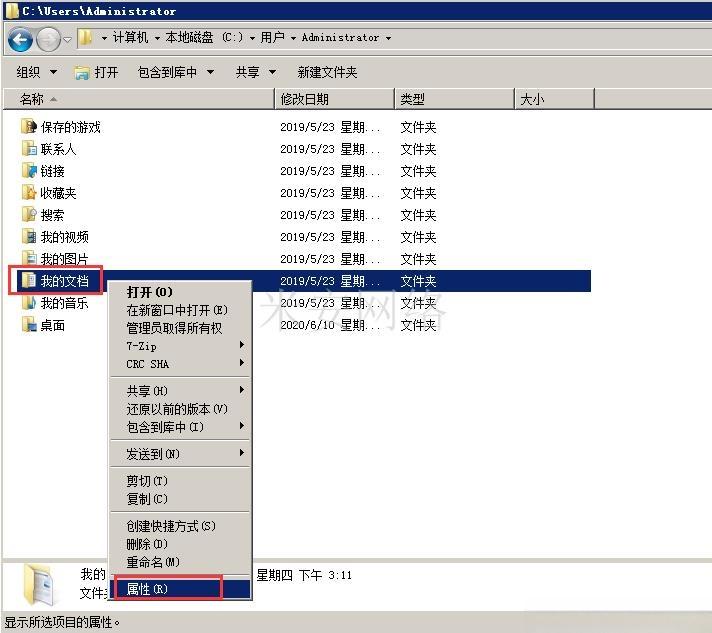This screenshot has height=633, width=712.
Task: Select the 我的视频 folder name
Action: coord(64,237)
